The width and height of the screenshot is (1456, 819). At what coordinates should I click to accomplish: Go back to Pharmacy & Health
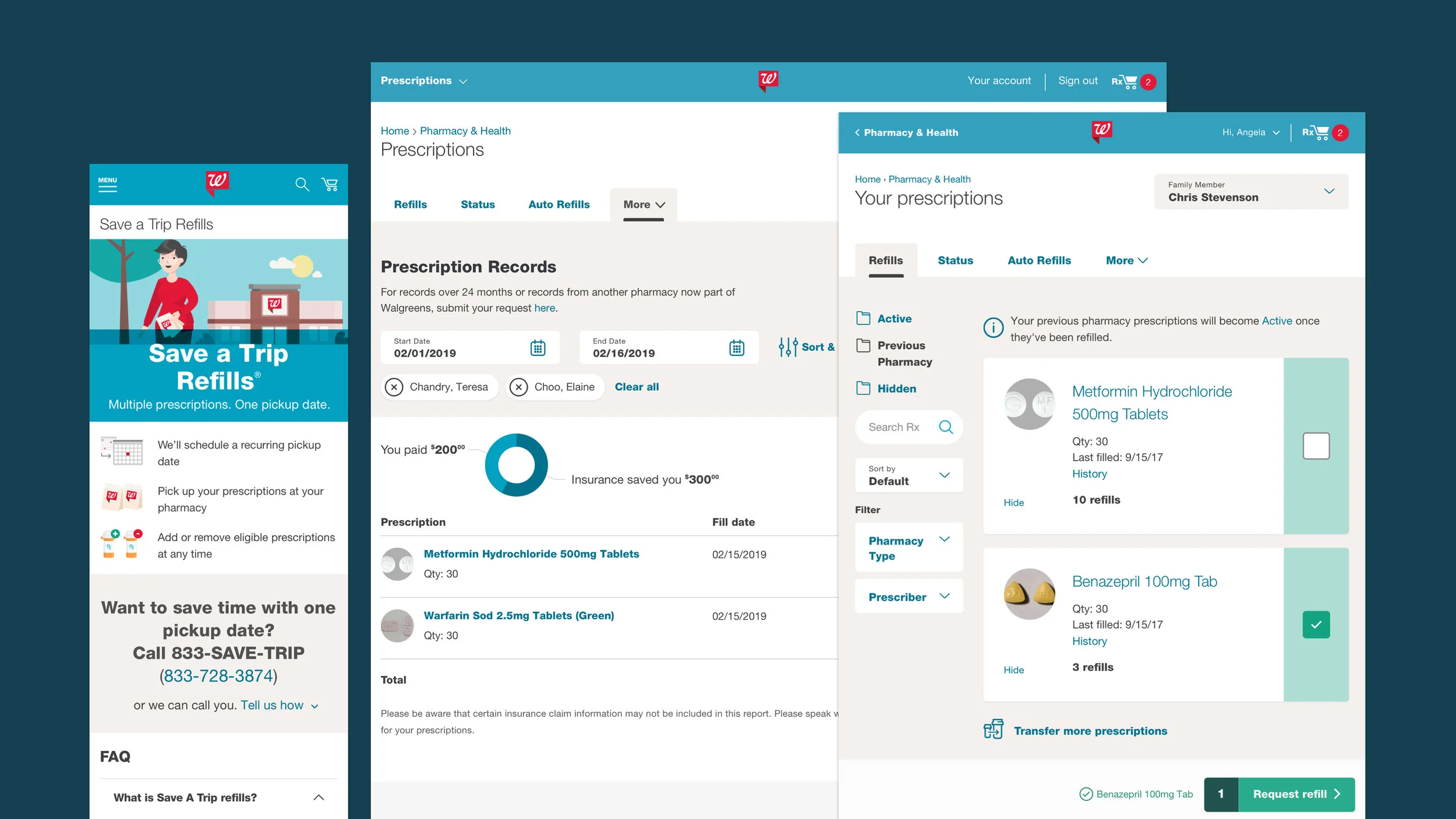point(906,133)
